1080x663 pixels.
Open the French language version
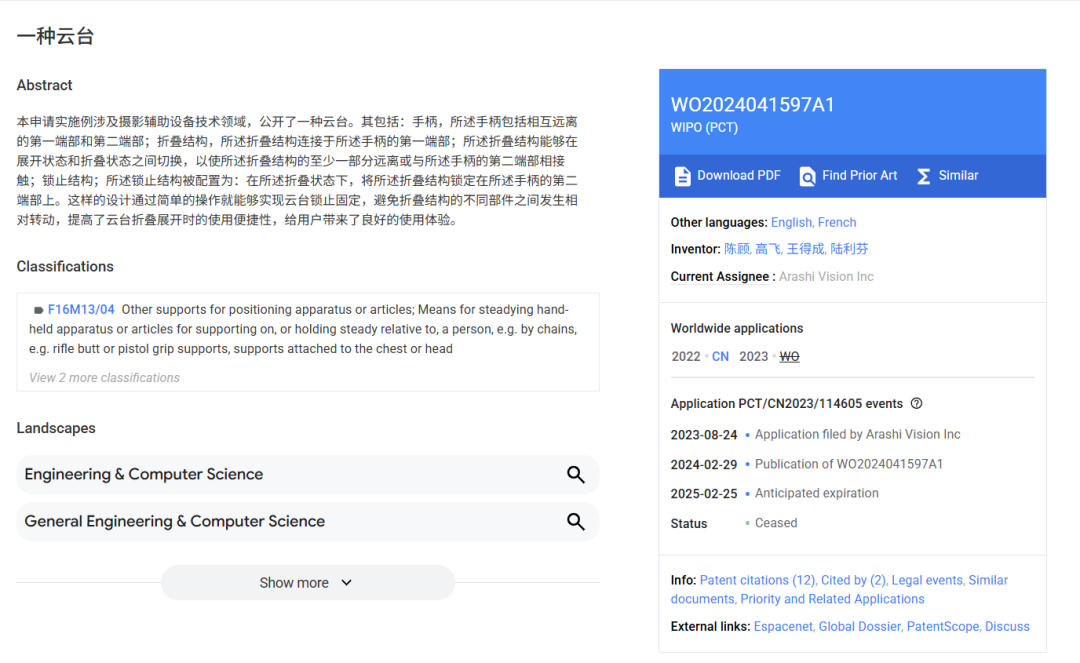coord(837,223)
